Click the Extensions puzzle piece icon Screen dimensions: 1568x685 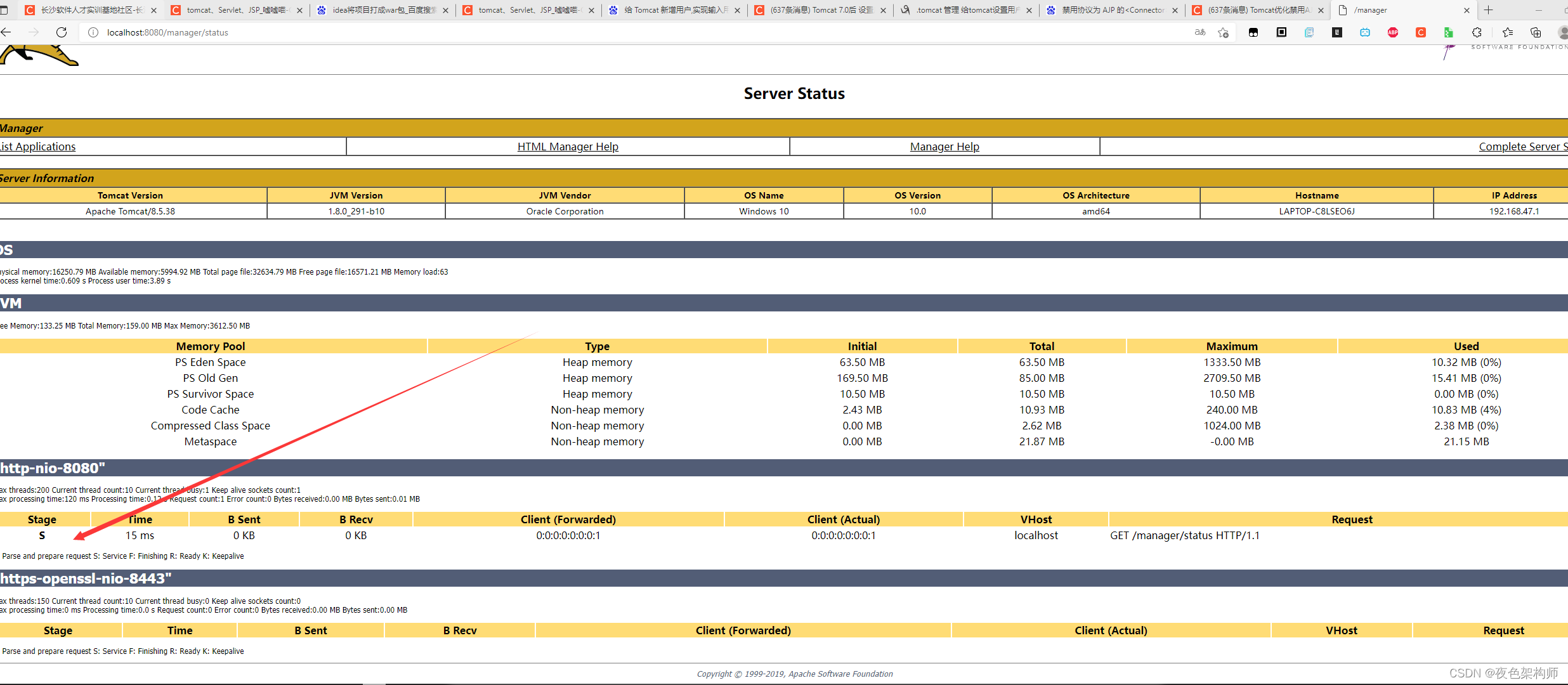pos(1477,32)
